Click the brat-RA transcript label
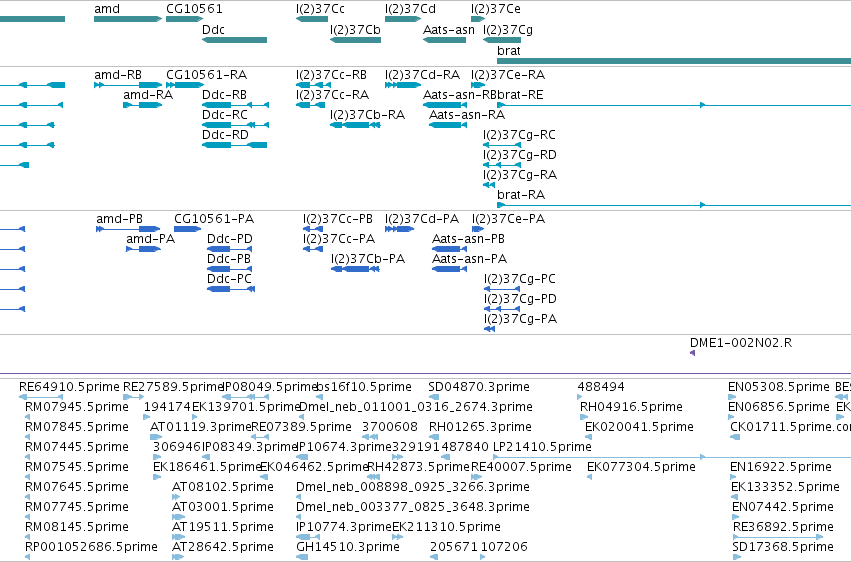This screenshot has width=851, height=562. pyautogui.click(x=521, y=194)
